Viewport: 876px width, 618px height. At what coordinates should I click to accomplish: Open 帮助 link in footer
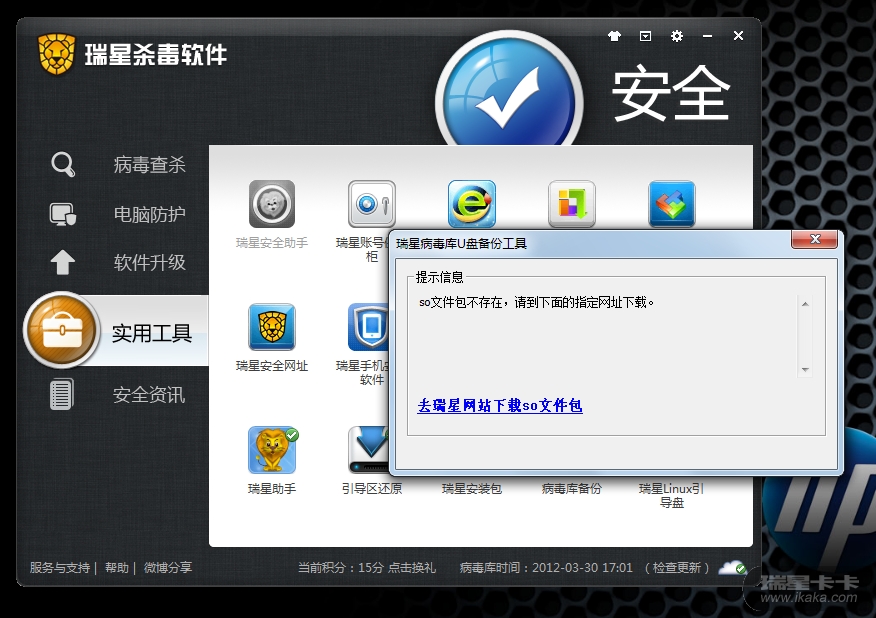[x=117, y=568]
